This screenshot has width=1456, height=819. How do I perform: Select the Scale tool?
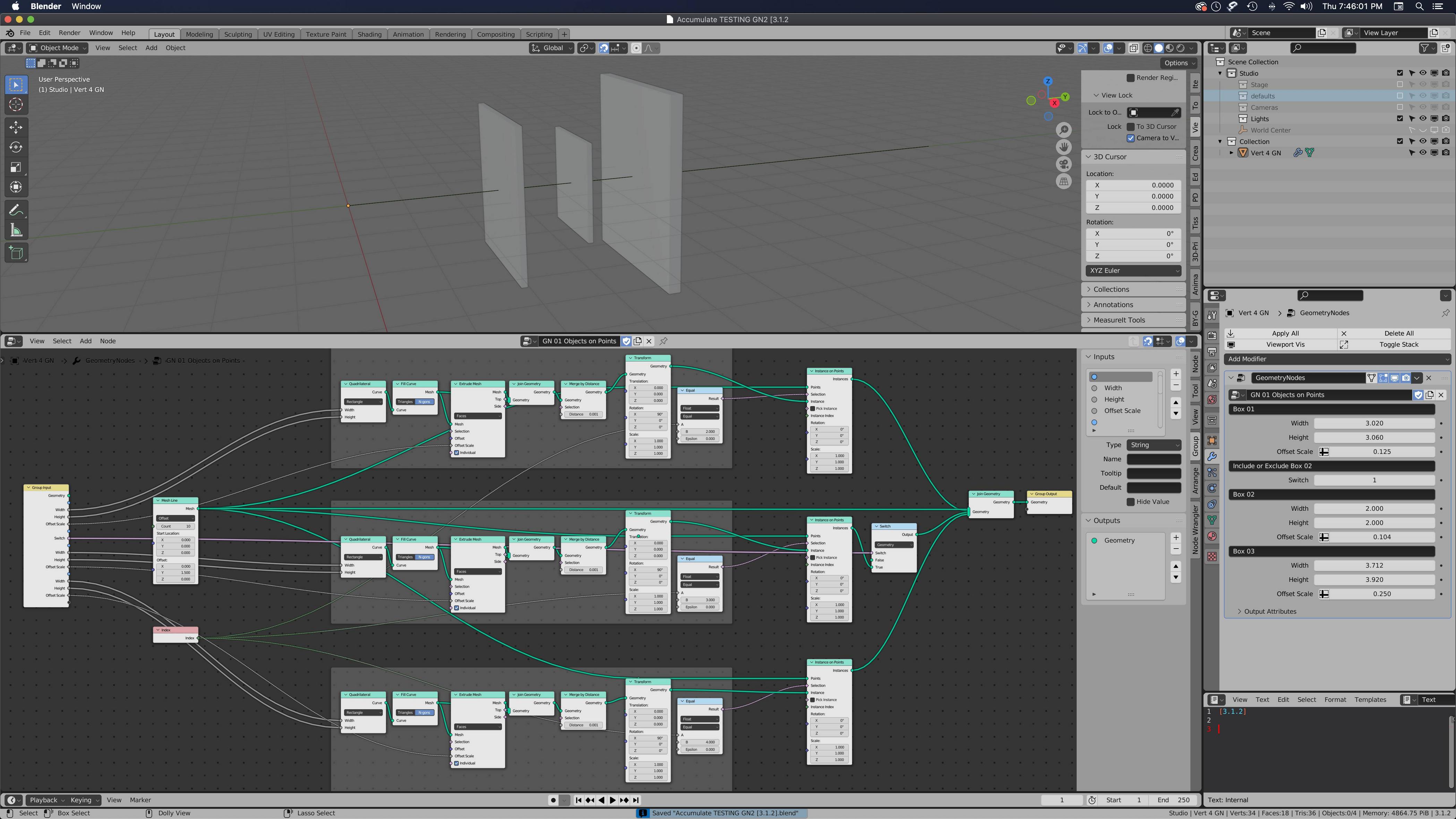click(16, 167)
